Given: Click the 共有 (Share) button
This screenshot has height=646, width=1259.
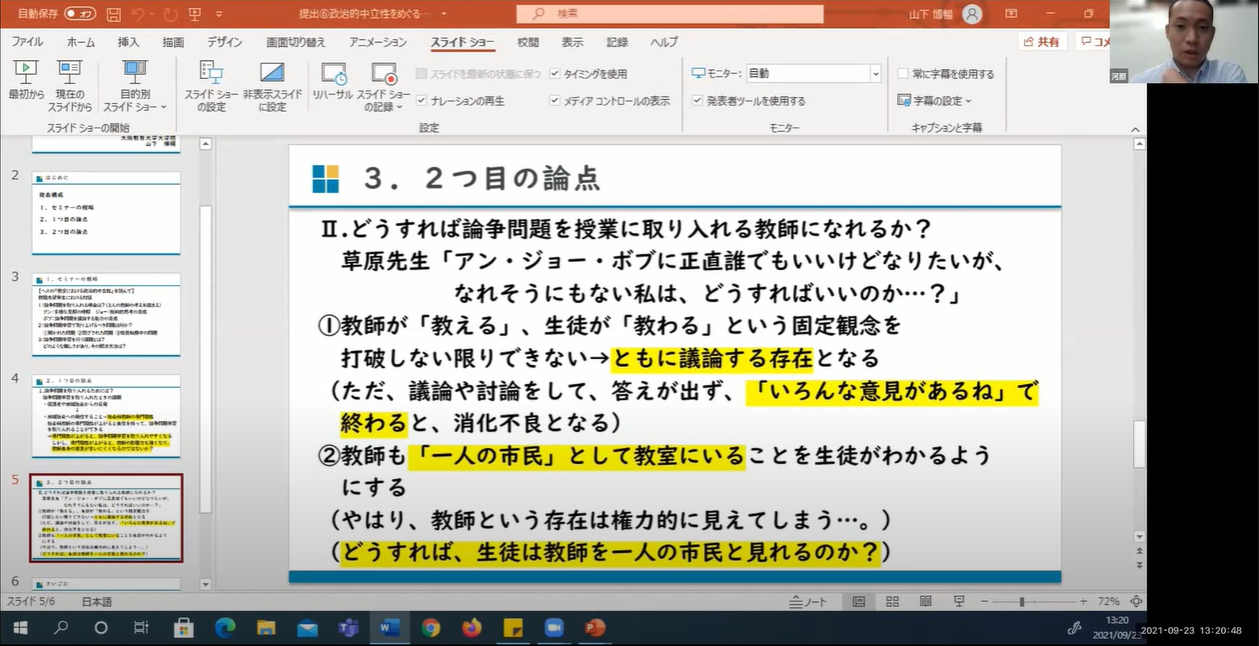Looking at the screenshot, I should (x=1042, y=42).
